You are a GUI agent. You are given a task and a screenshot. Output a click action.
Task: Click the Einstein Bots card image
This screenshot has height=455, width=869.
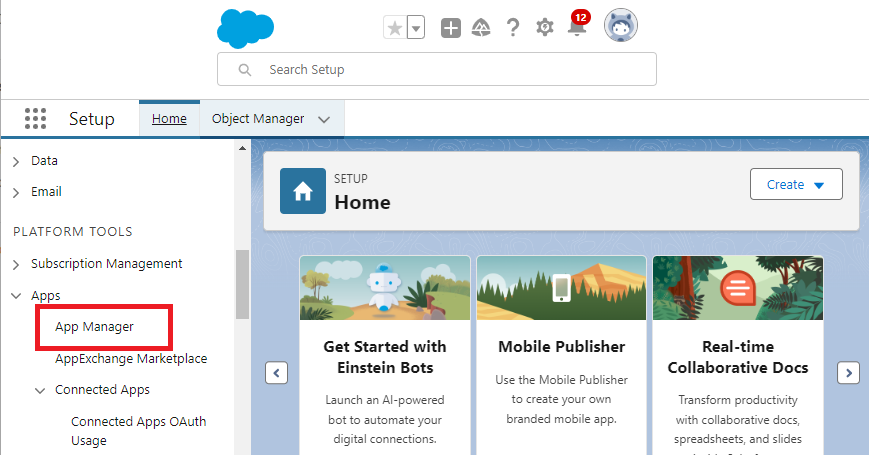(385, 288)
